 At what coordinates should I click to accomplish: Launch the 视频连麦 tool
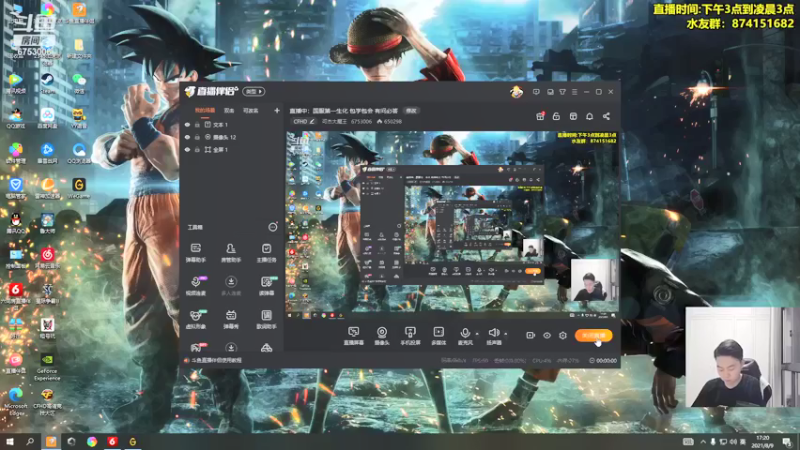pyautogui.click(x=195, y=286)
